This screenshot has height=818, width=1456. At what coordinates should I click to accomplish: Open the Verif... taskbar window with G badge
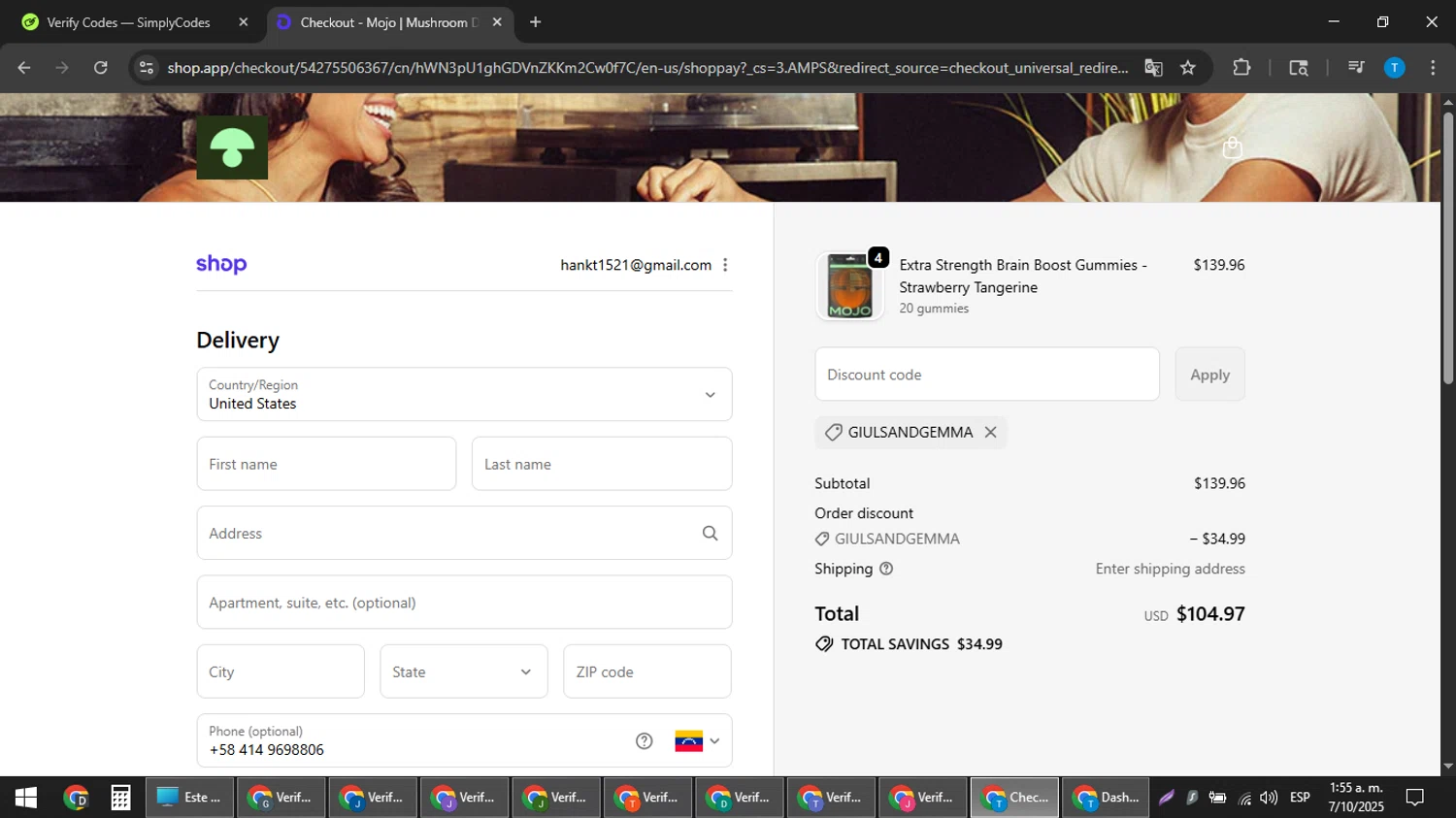pyautogui.click(x=281, y=798)
